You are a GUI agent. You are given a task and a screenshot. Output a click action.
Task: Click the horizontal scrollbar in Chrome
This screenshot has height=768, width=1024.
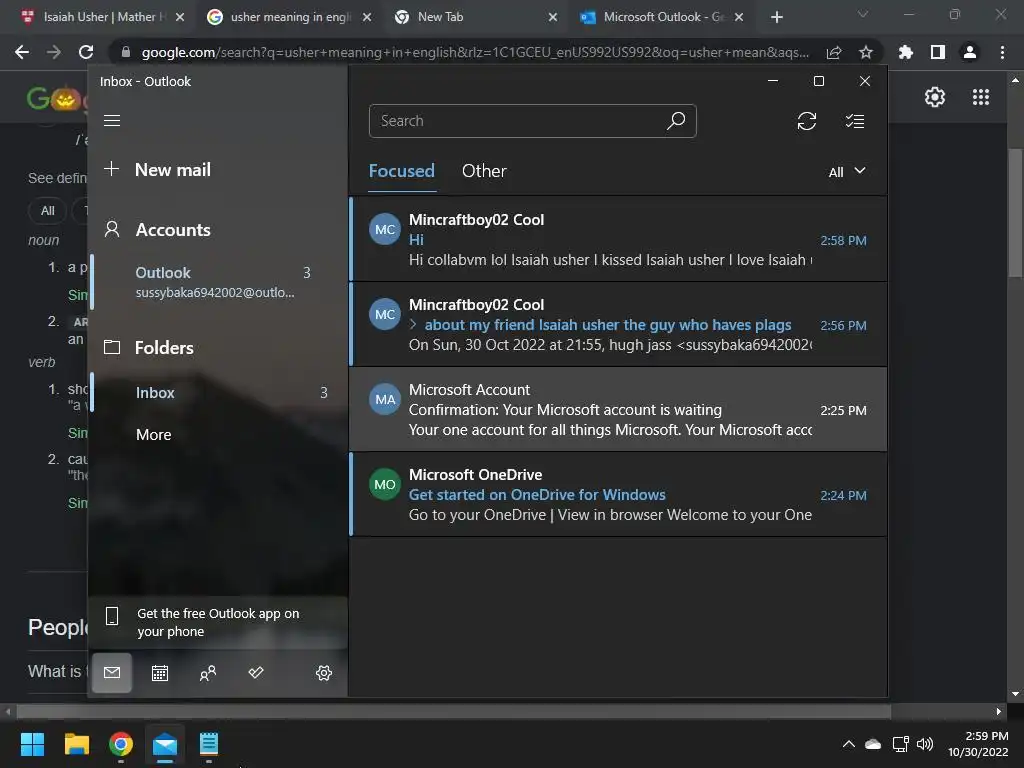click(453, 711)
